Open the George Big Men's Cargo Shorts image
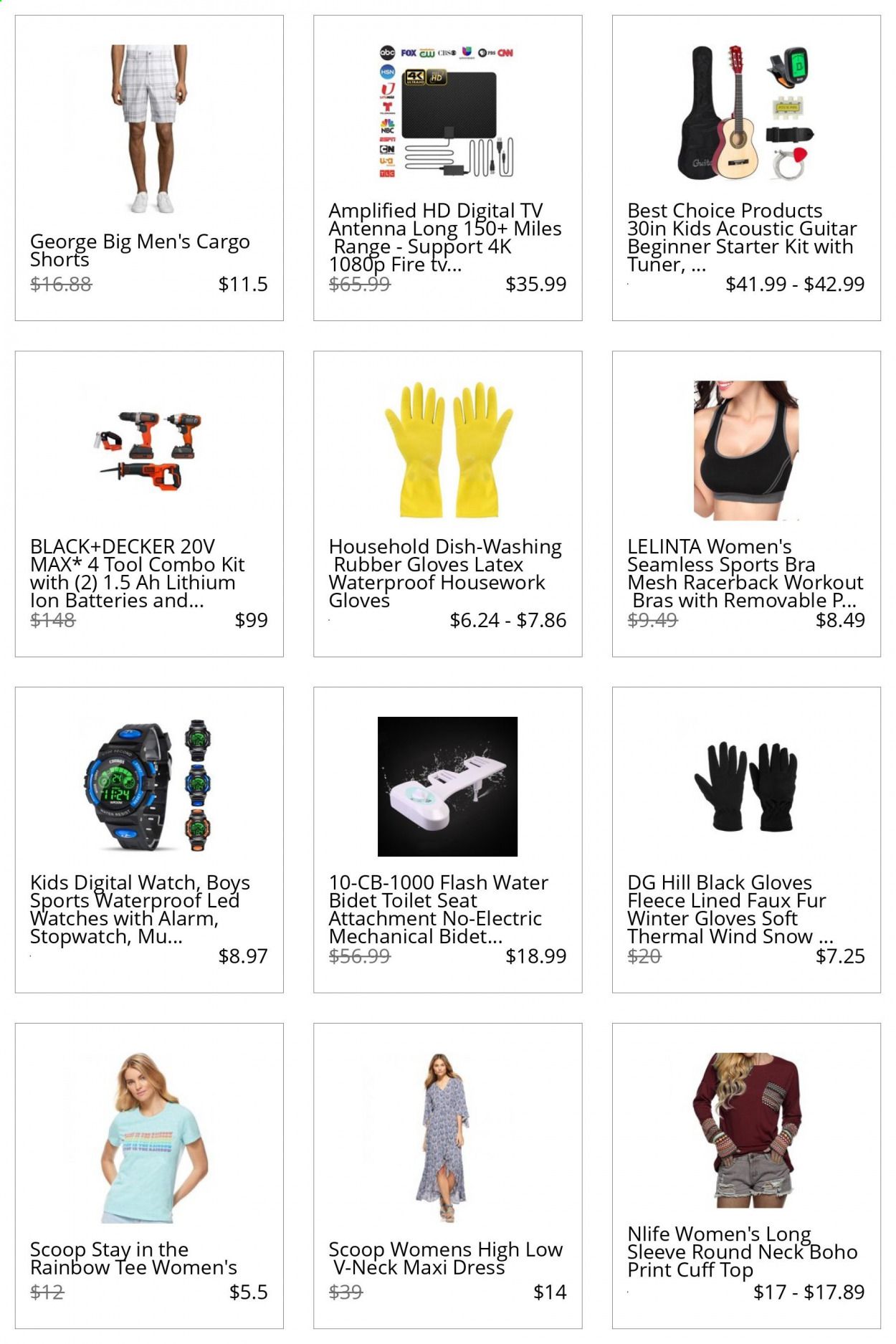The width and height of the screenshot is (896, 1344). (149, 129)
